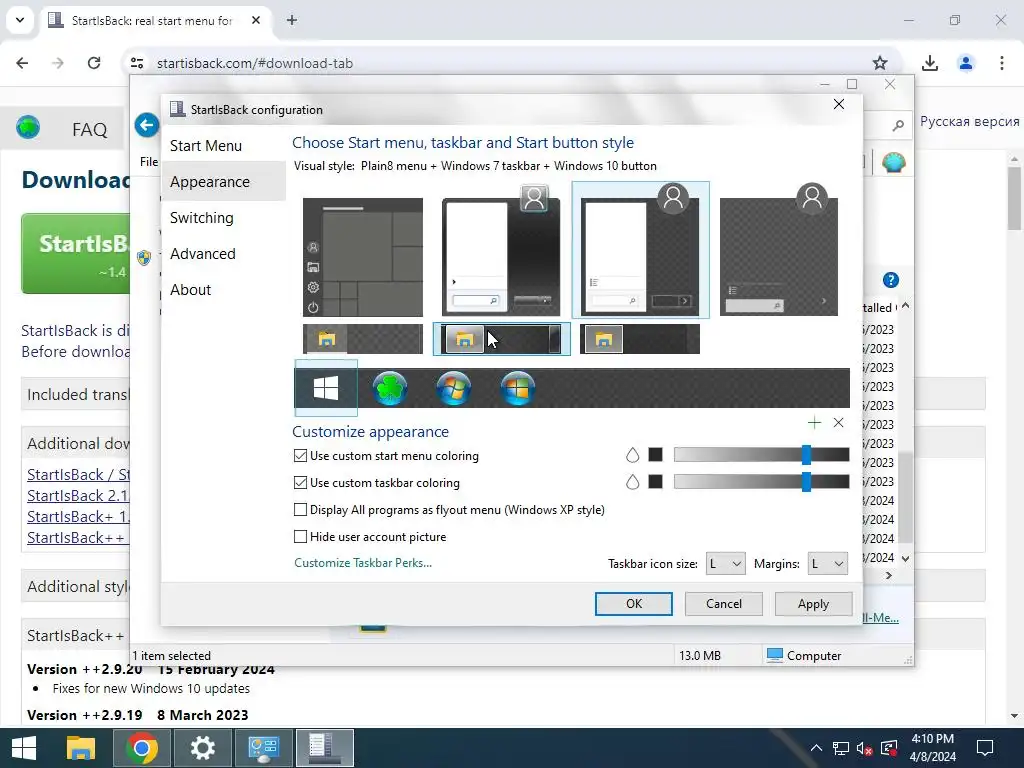Screen dimensions: 1024x768
Task: Click droplet icon for start menu coloring
Action: 632,455
